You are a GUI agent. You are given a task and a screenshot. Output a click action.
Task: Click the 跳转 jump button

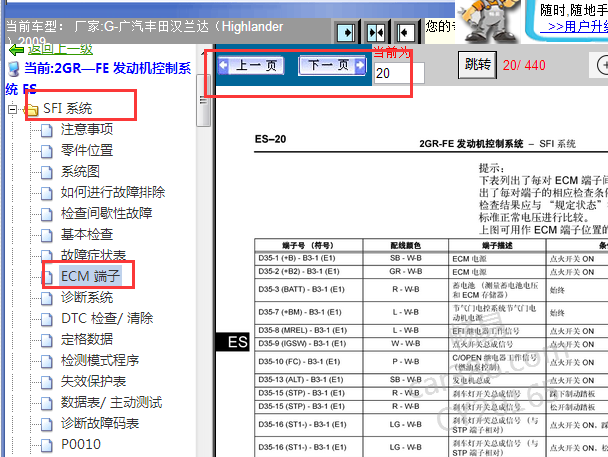coord(478,65)
